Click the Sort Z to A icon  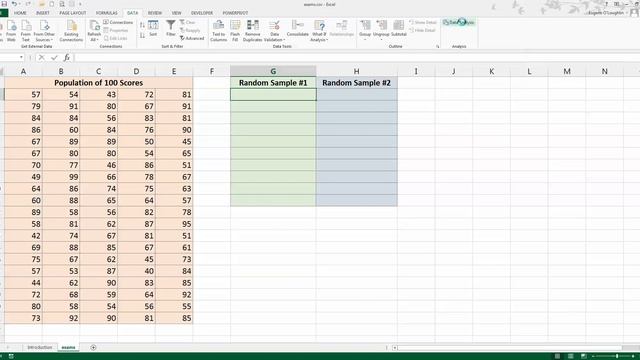point(142,36)
